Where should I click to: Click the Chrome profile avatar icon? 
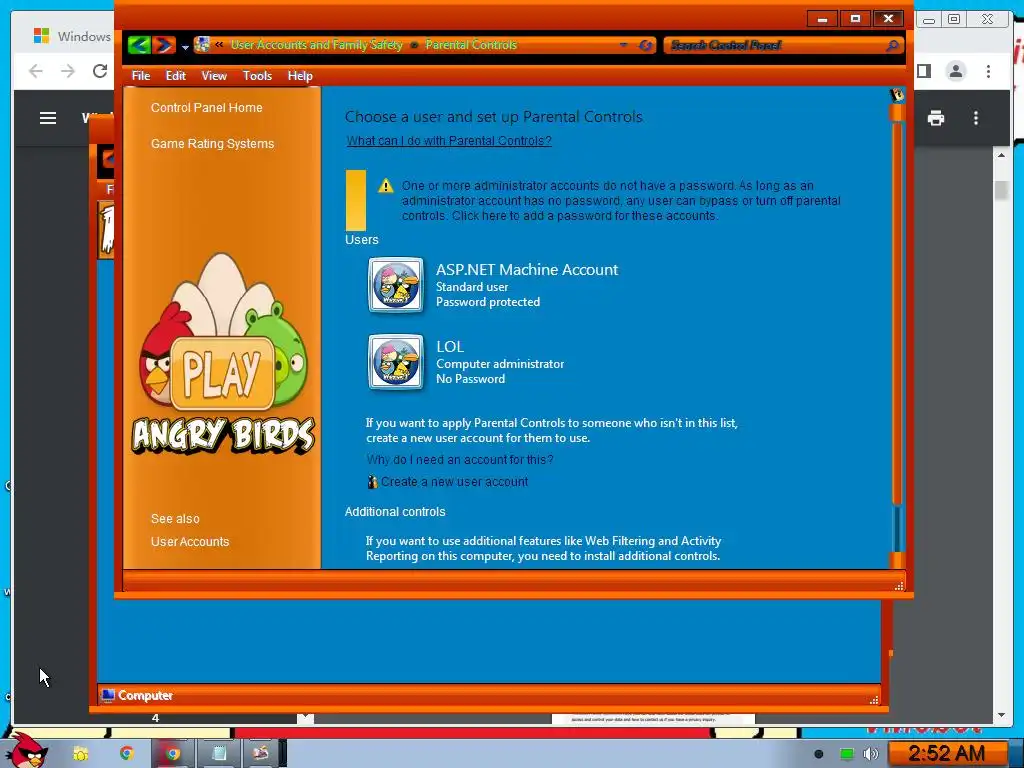pos(955,71)
